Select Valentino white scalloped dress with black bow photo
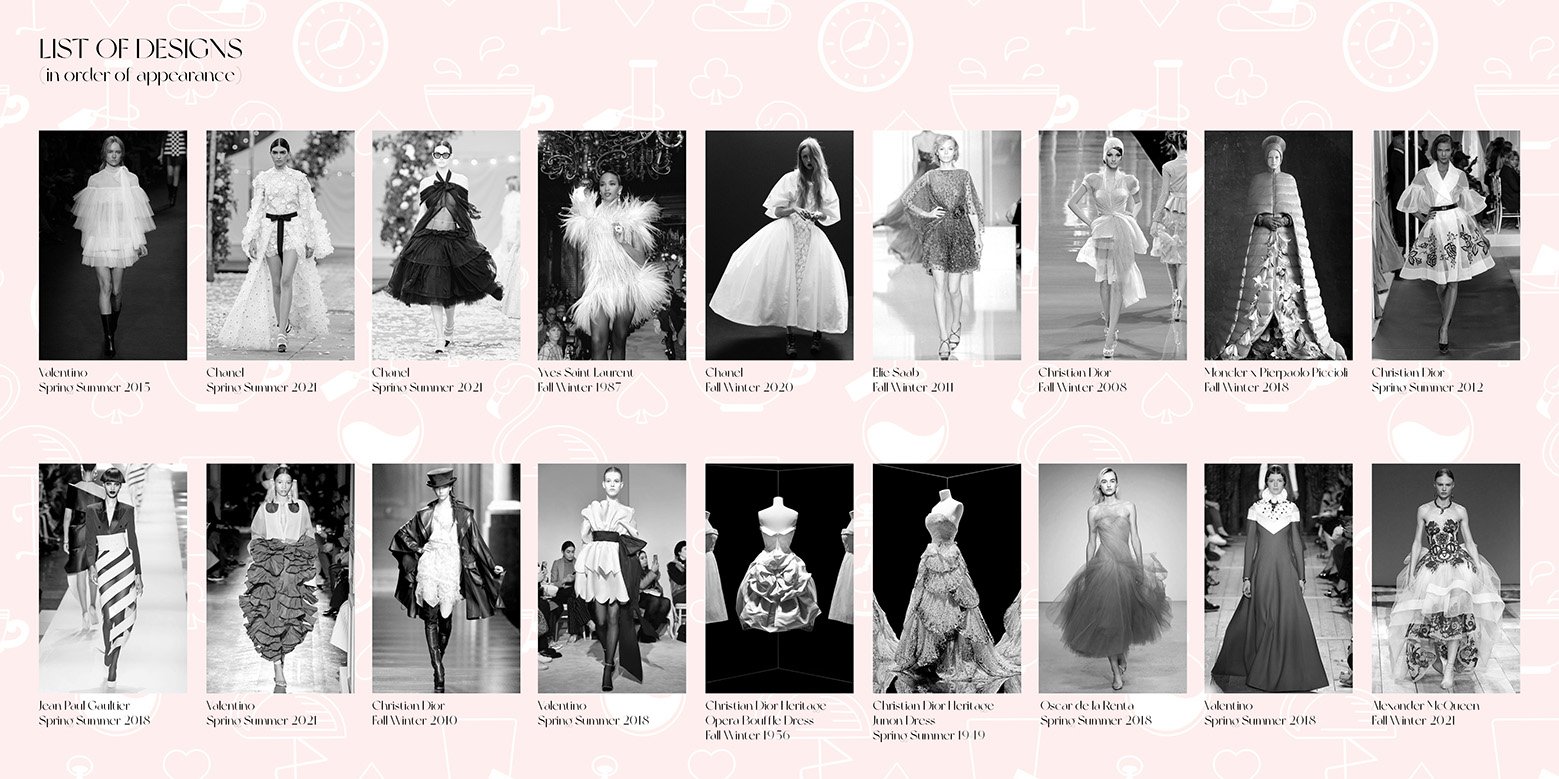 tap(612, 578)
